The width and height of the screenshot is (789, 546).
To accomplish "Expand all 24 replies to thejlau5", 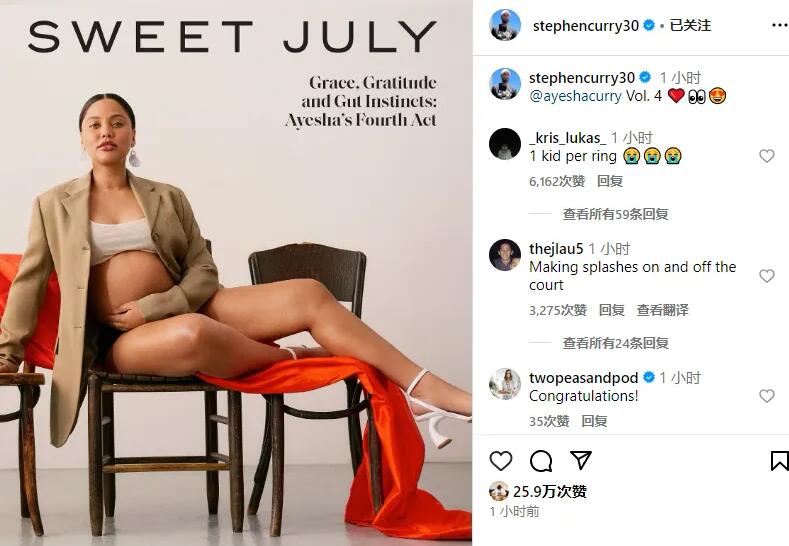I will pyautogui.click(x=615, y=343).
